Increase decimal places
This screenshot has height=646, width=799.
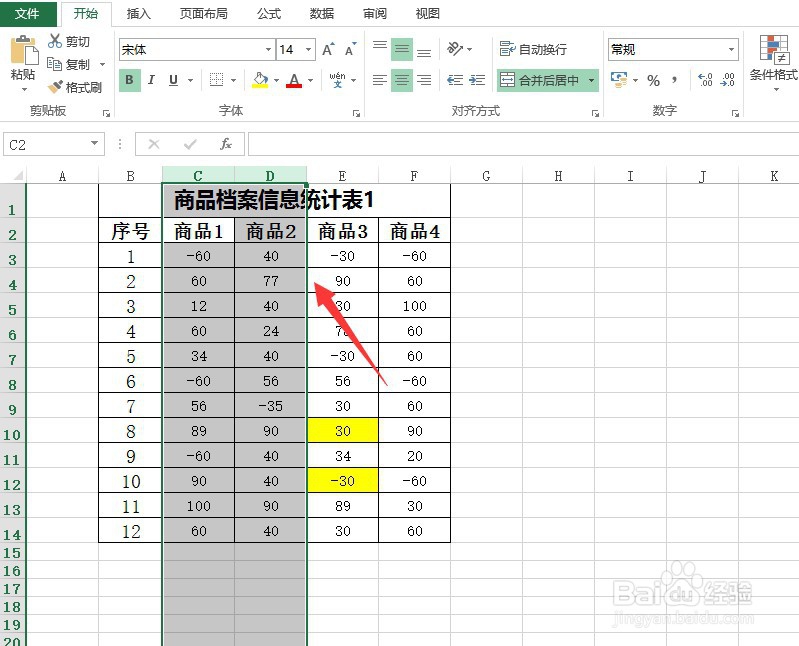tap(705, 80)
